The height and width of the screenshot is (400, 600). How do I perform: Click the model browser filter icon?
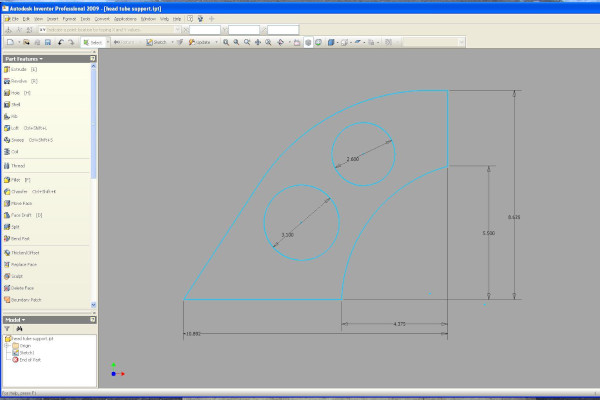click(x=7, y=328)
